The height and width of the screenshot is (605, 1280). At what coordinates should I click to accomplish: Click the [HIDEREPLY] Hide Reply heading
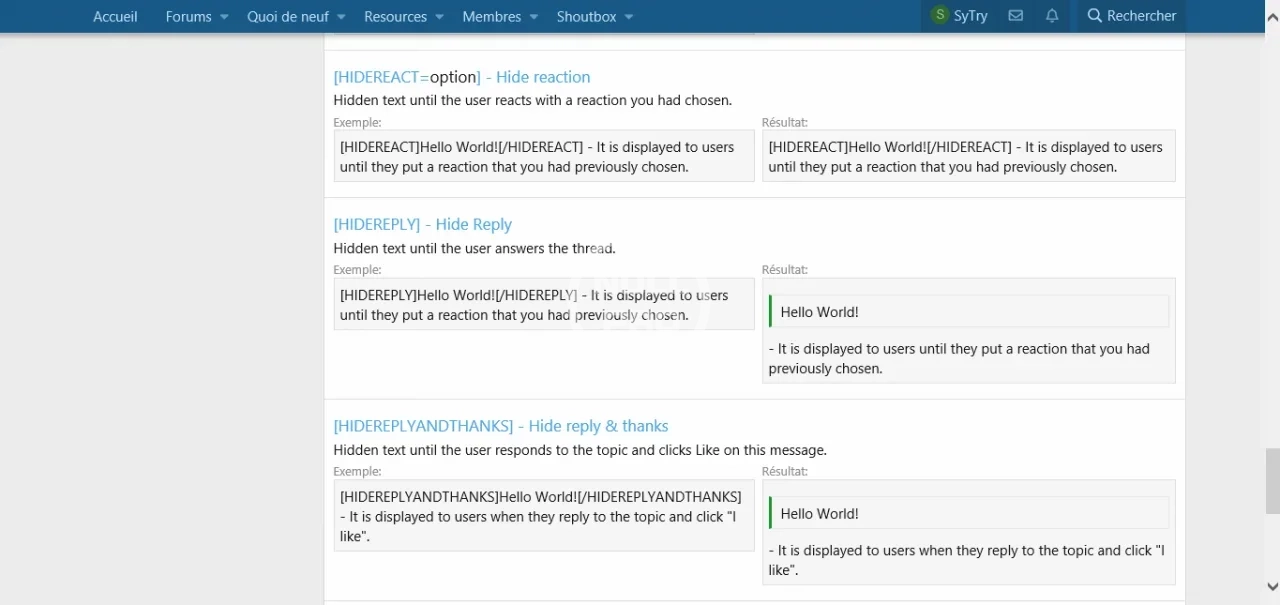422,224
